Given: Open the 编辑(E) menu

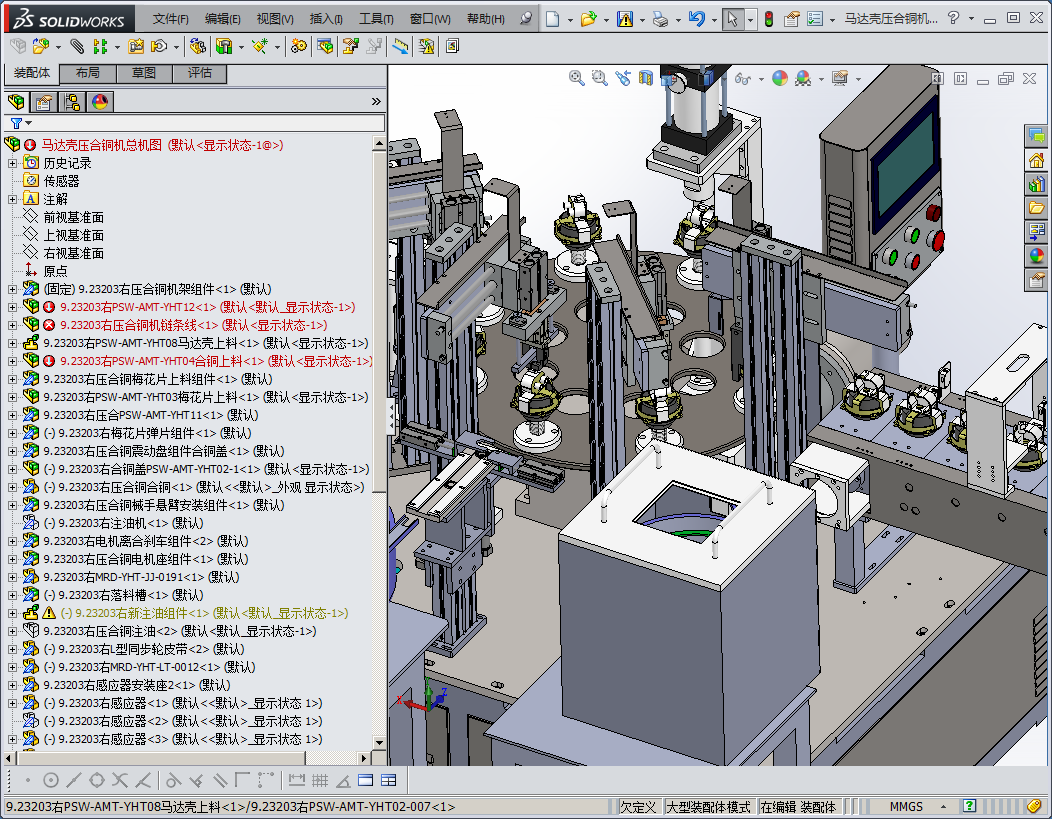Looking at the screenshot, I should (x=223, y=19).
